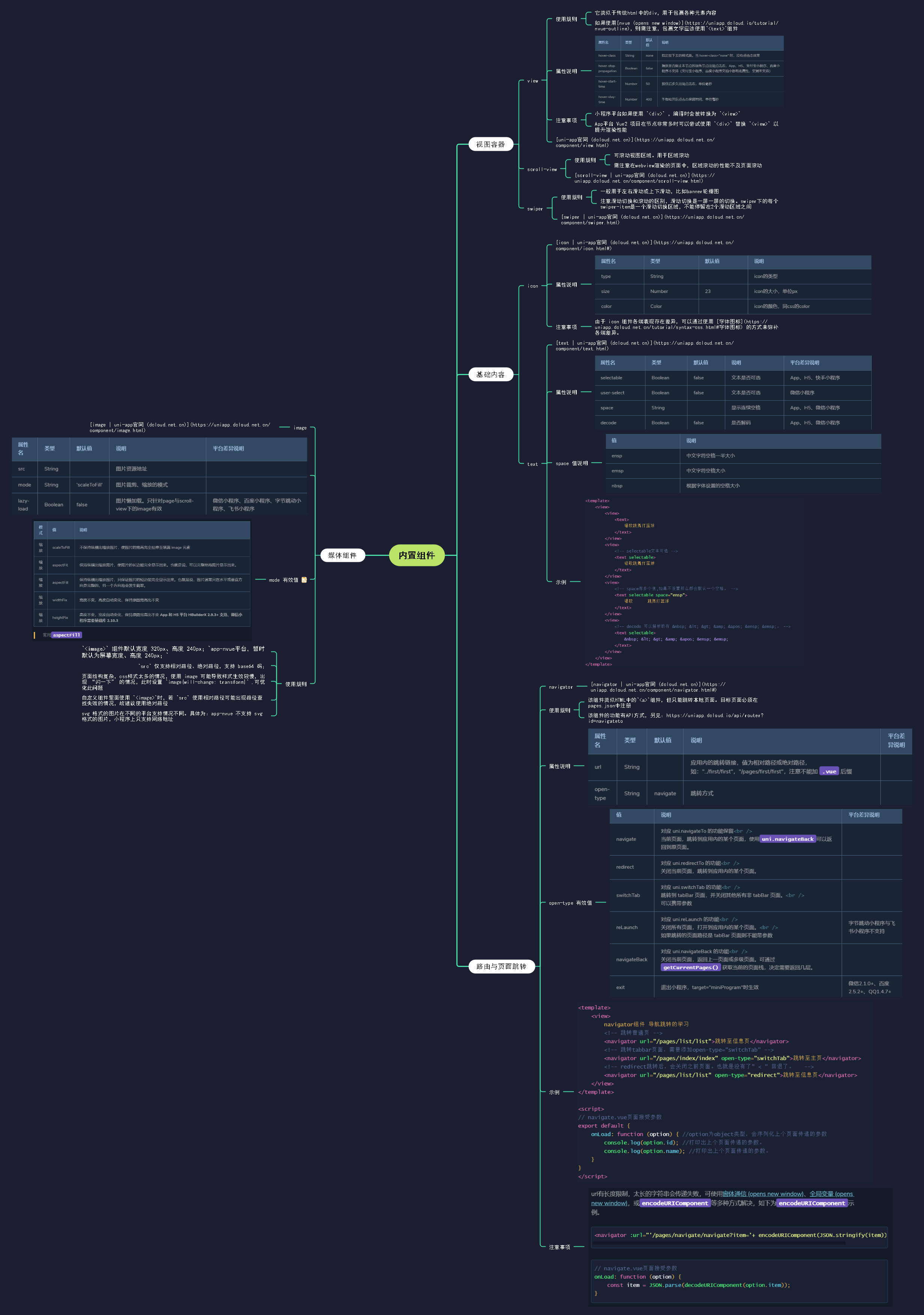Click the view sub-node
The height and width of the screenshot is (1315, 924).
[532, 81]
